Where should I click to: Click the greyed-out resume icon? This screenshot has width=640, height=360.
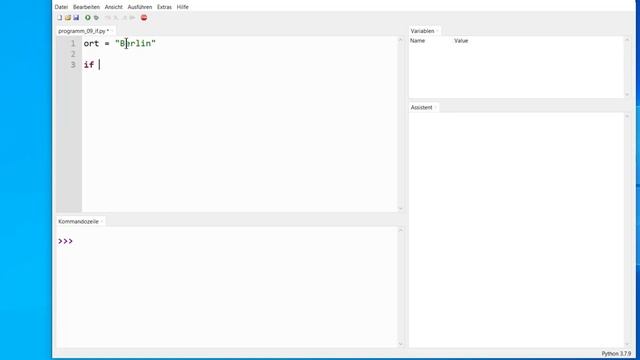(132, 18)
